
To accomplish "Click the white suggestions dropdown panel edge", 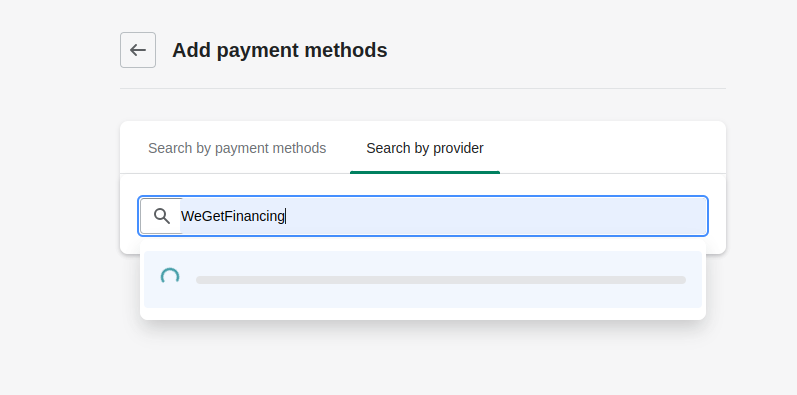I will [423, 314].
